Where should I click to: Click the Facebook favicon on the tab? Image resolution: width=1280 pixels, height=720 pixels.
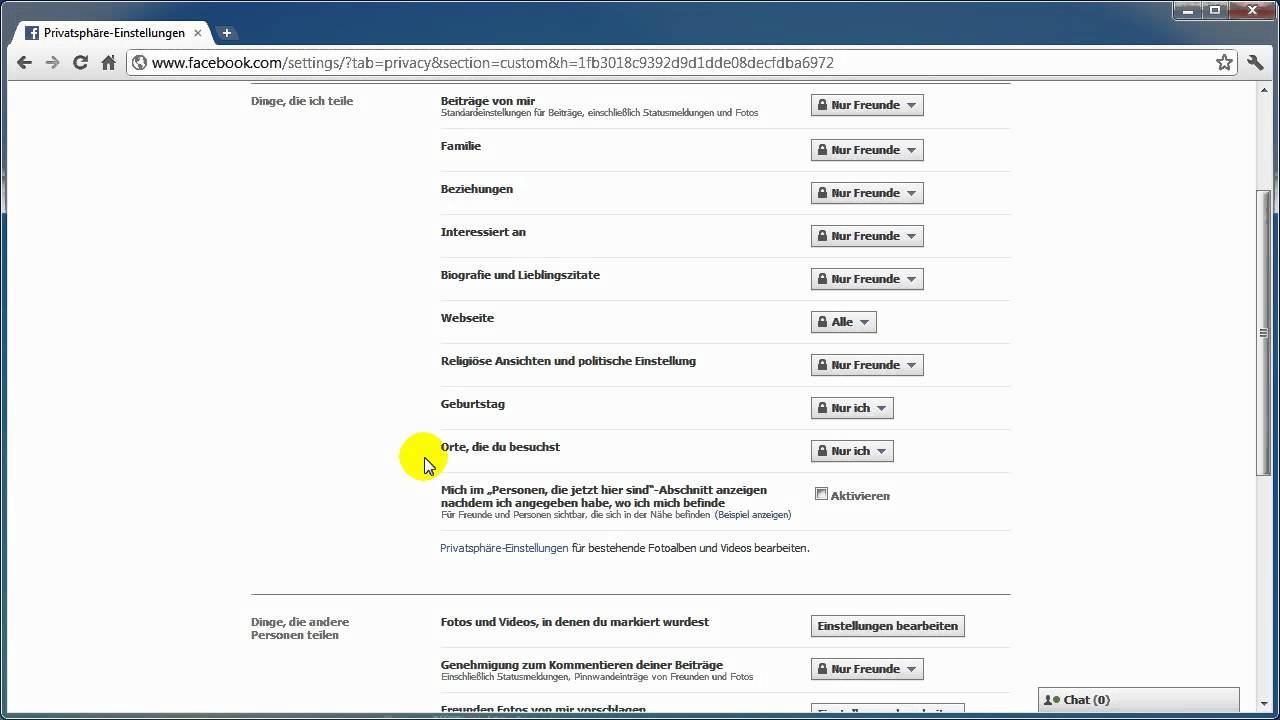(32, 33)
